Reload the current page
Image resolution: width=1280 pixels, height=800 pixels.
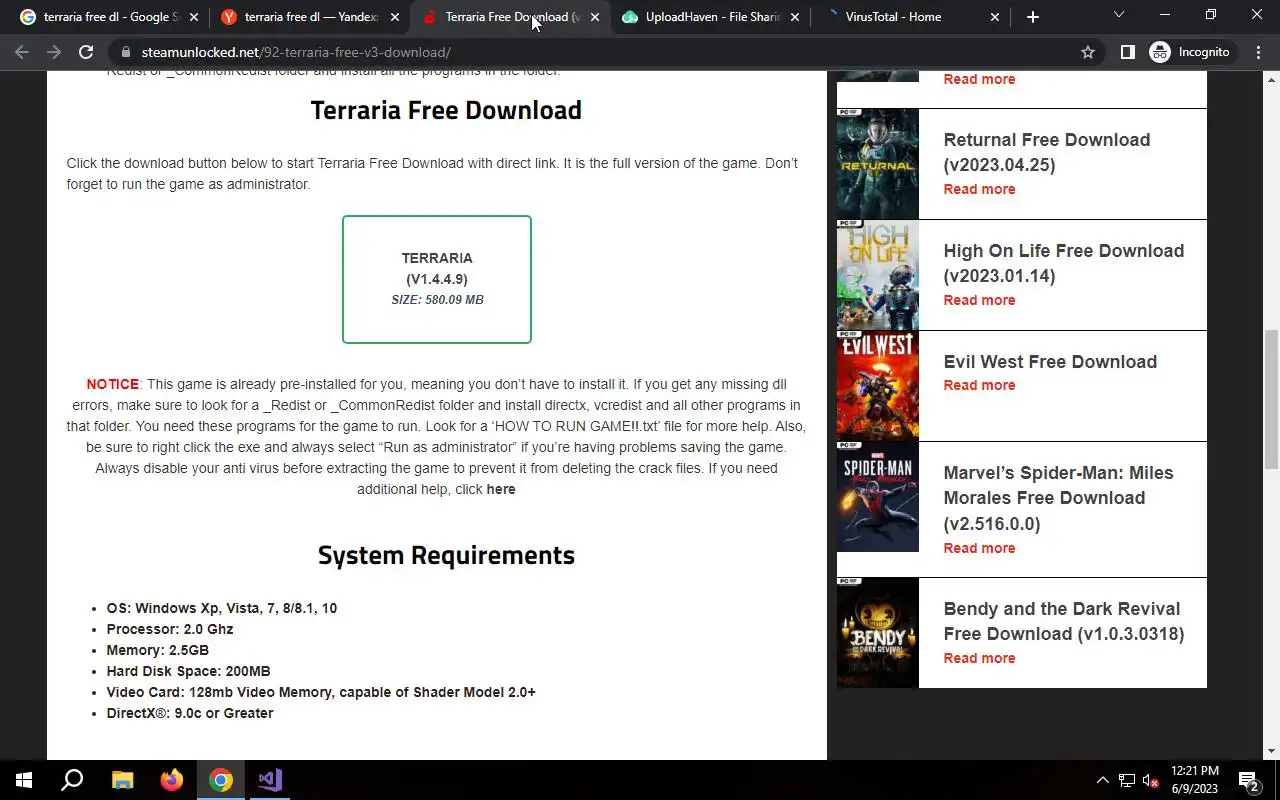(86, 52)
